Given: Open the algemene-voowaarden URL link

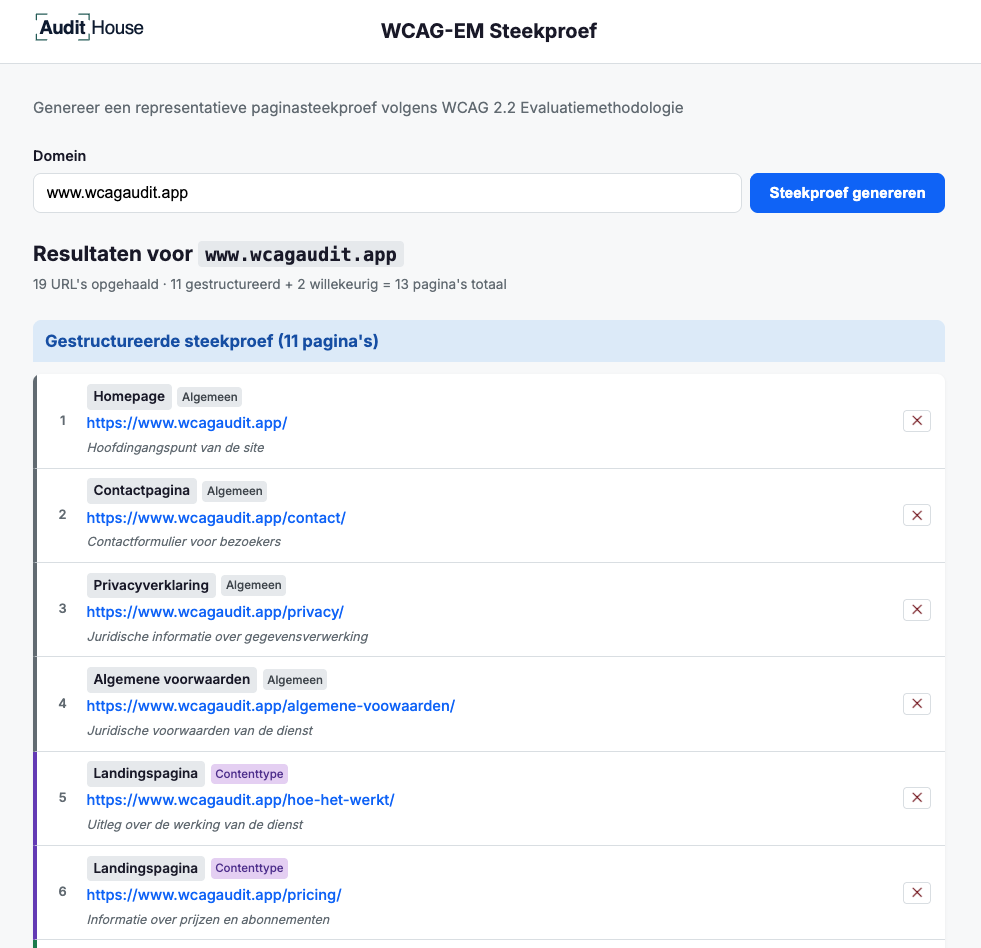Looking at the screenshot, I should click(270, 706).
